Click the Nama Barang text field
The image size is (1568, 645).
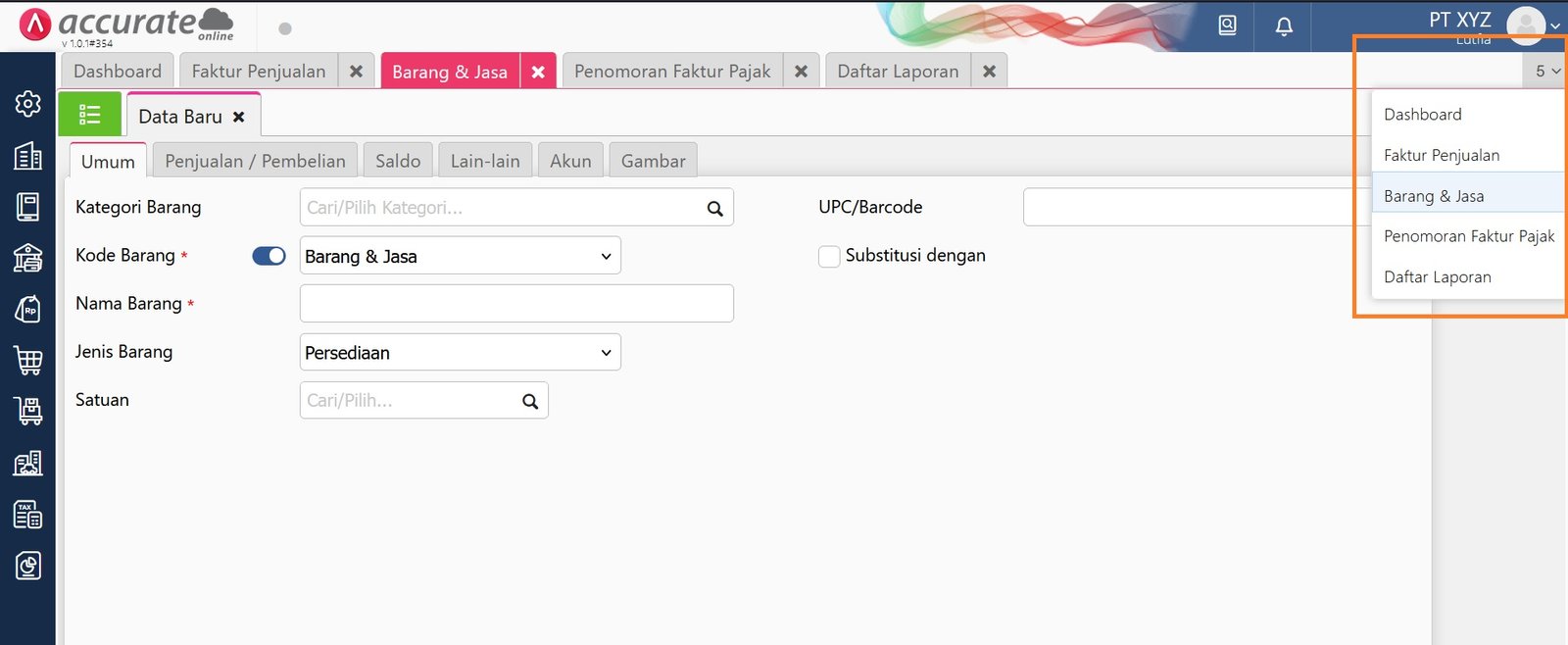516,304
